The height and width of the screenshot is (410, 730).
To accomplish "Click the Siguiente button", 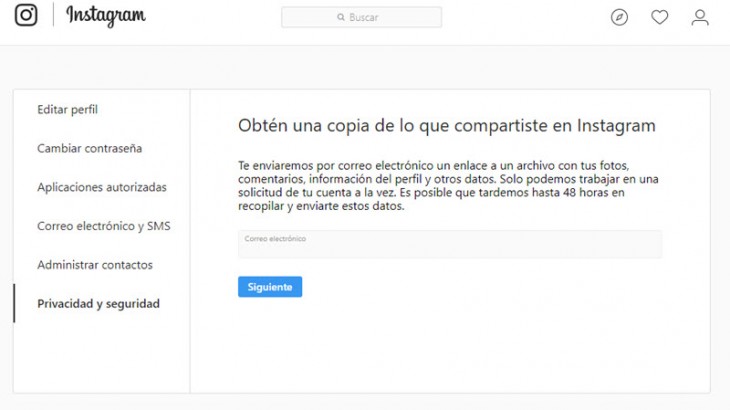I will pos(270,287).
